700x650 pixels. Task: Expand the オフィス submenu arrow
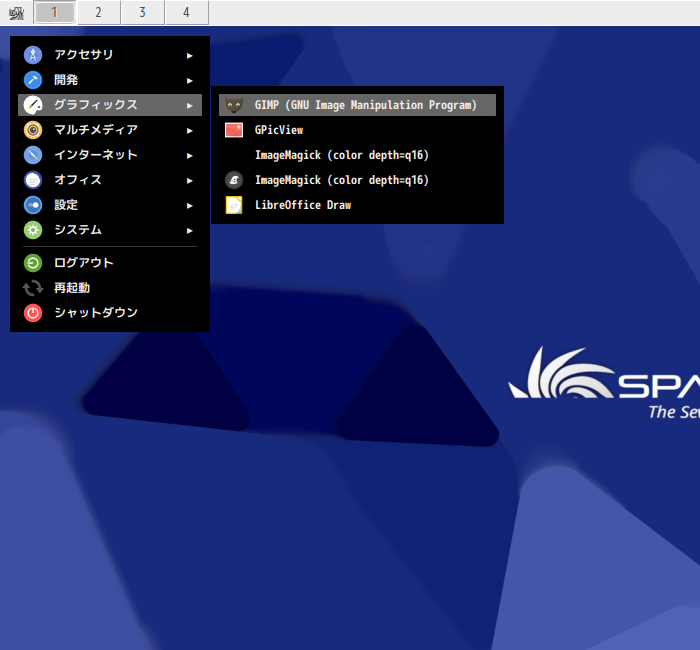point(190,181)
